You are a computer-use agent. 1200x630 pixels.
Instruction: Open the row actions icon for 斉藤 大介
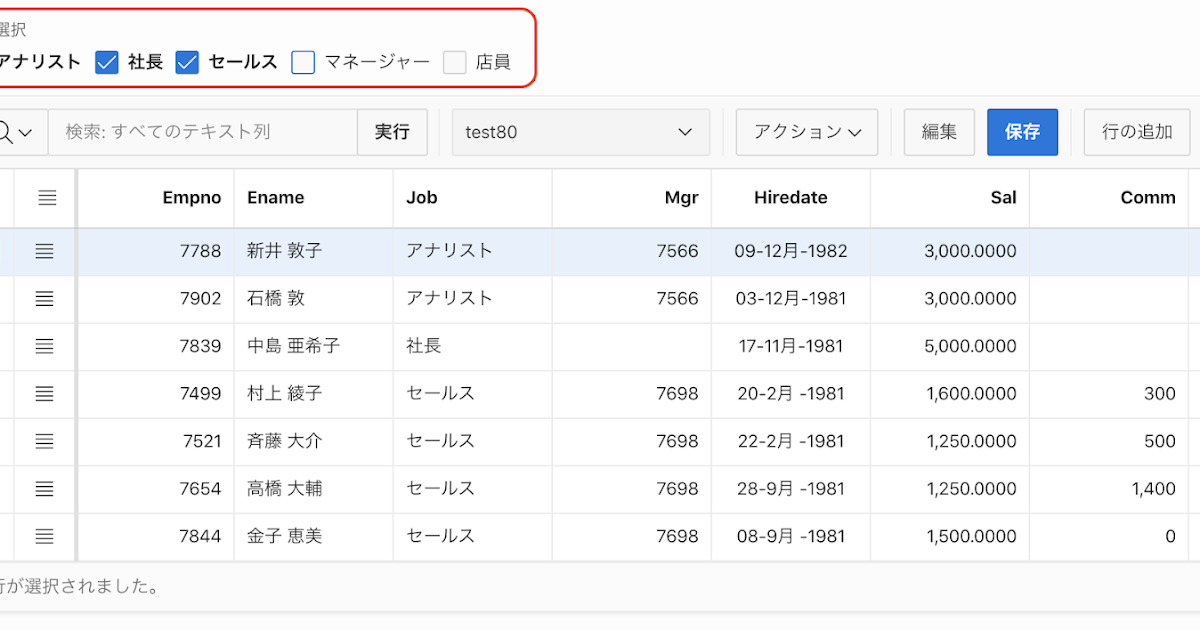pos(45,441)
